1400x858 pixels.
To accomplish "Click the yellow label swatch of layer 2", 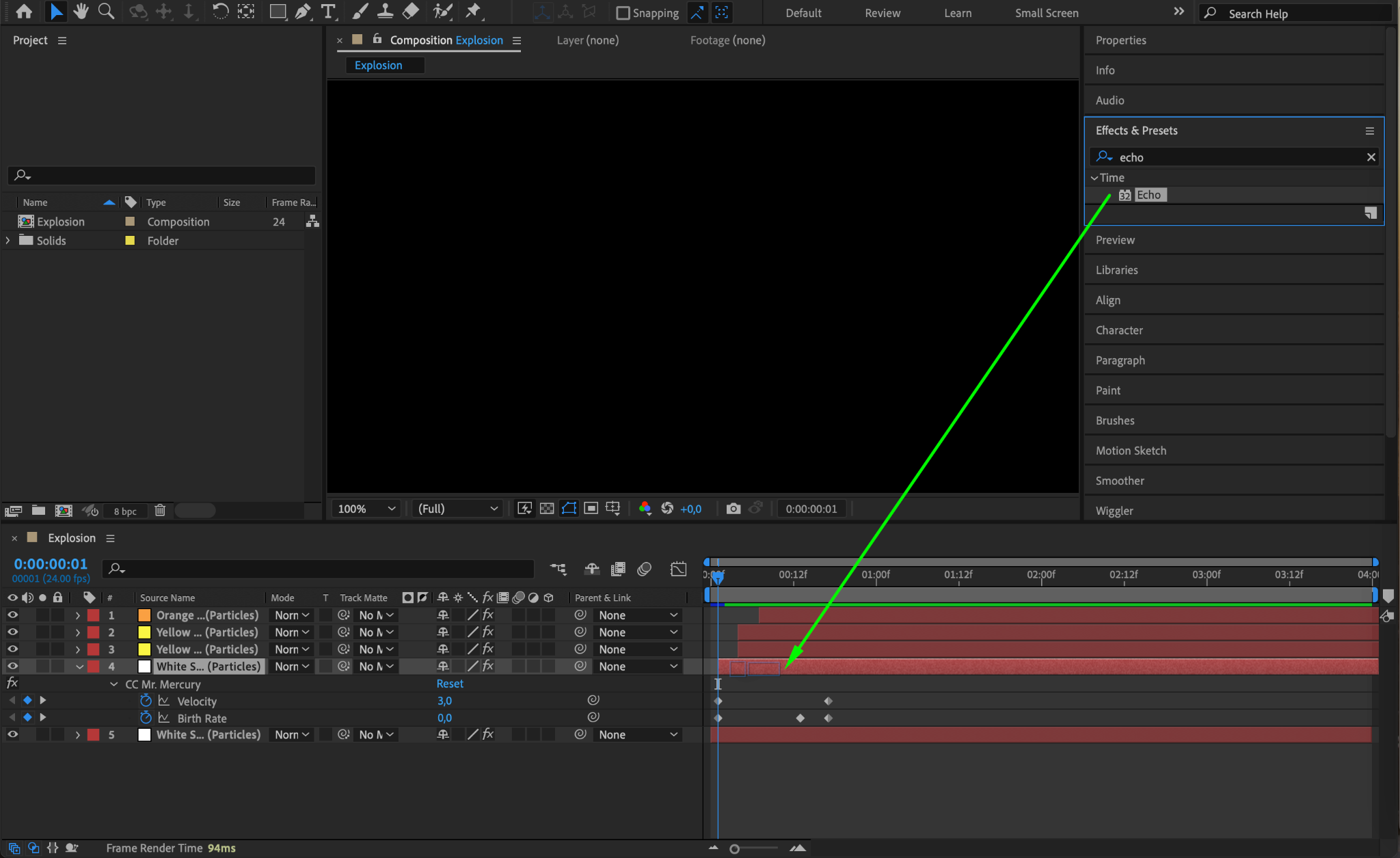I will 144,632.
